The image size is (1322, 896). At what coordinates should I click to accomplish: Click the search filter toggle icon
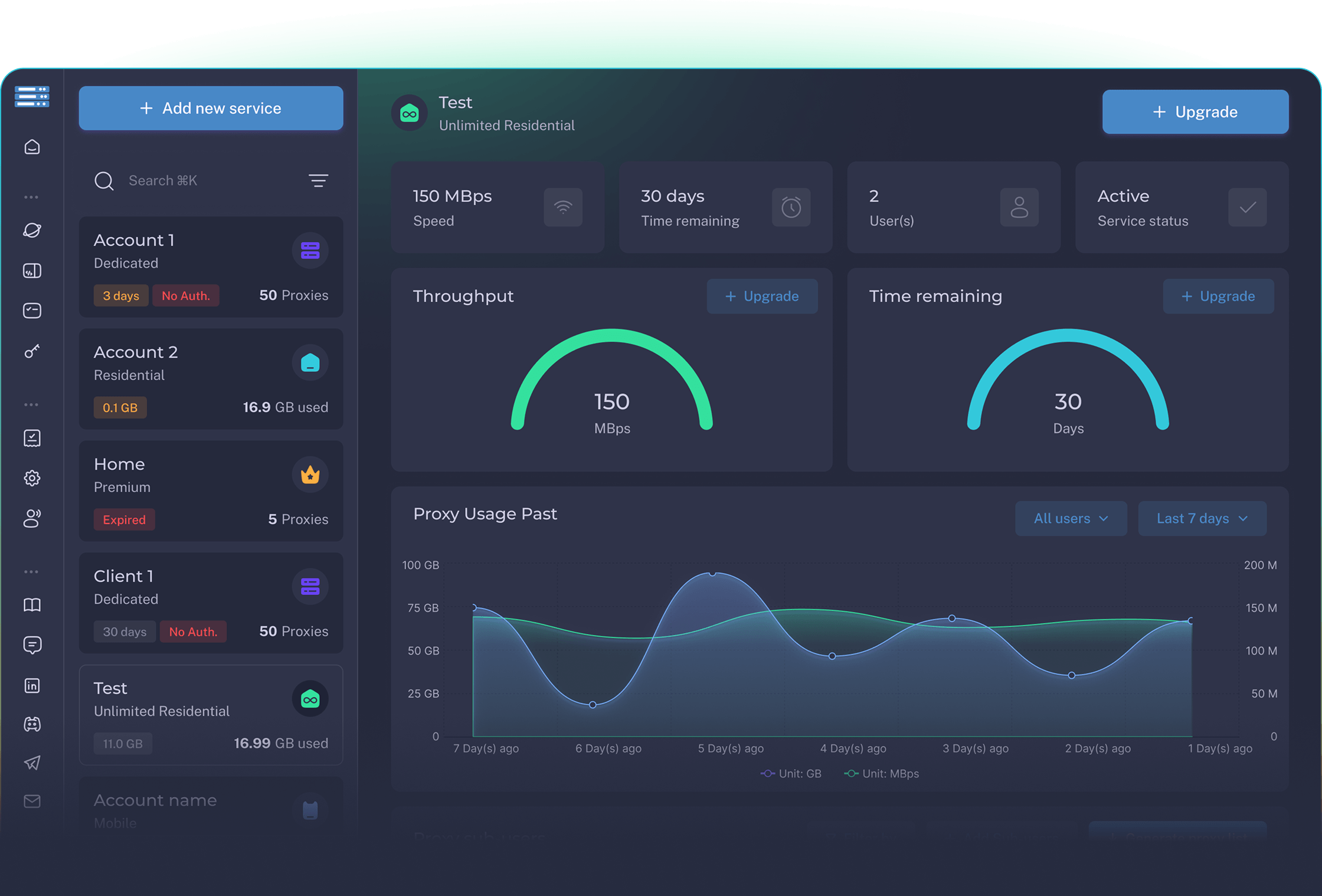point(318,181)
